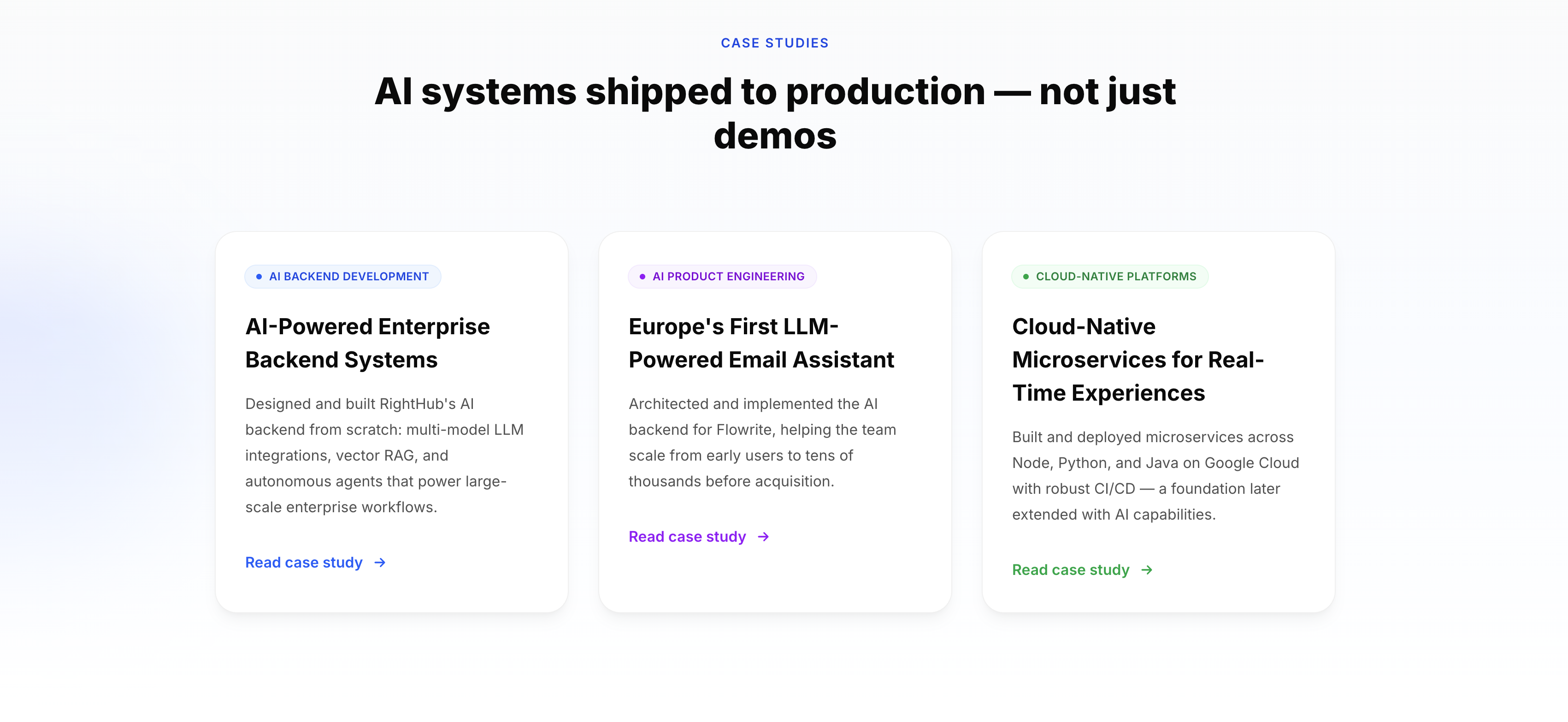
Task: Click the purple dot in AI Product Engineering badge
Action: pos(642,276)
